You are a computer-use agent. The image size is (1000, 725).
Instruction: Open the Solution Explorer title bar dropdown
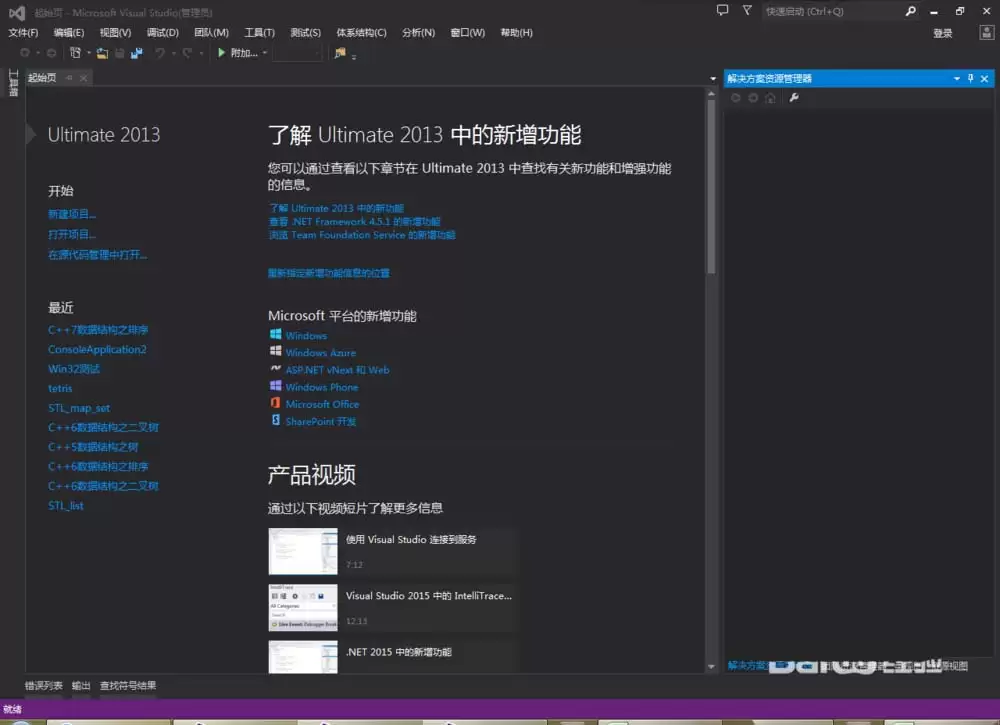956,78
